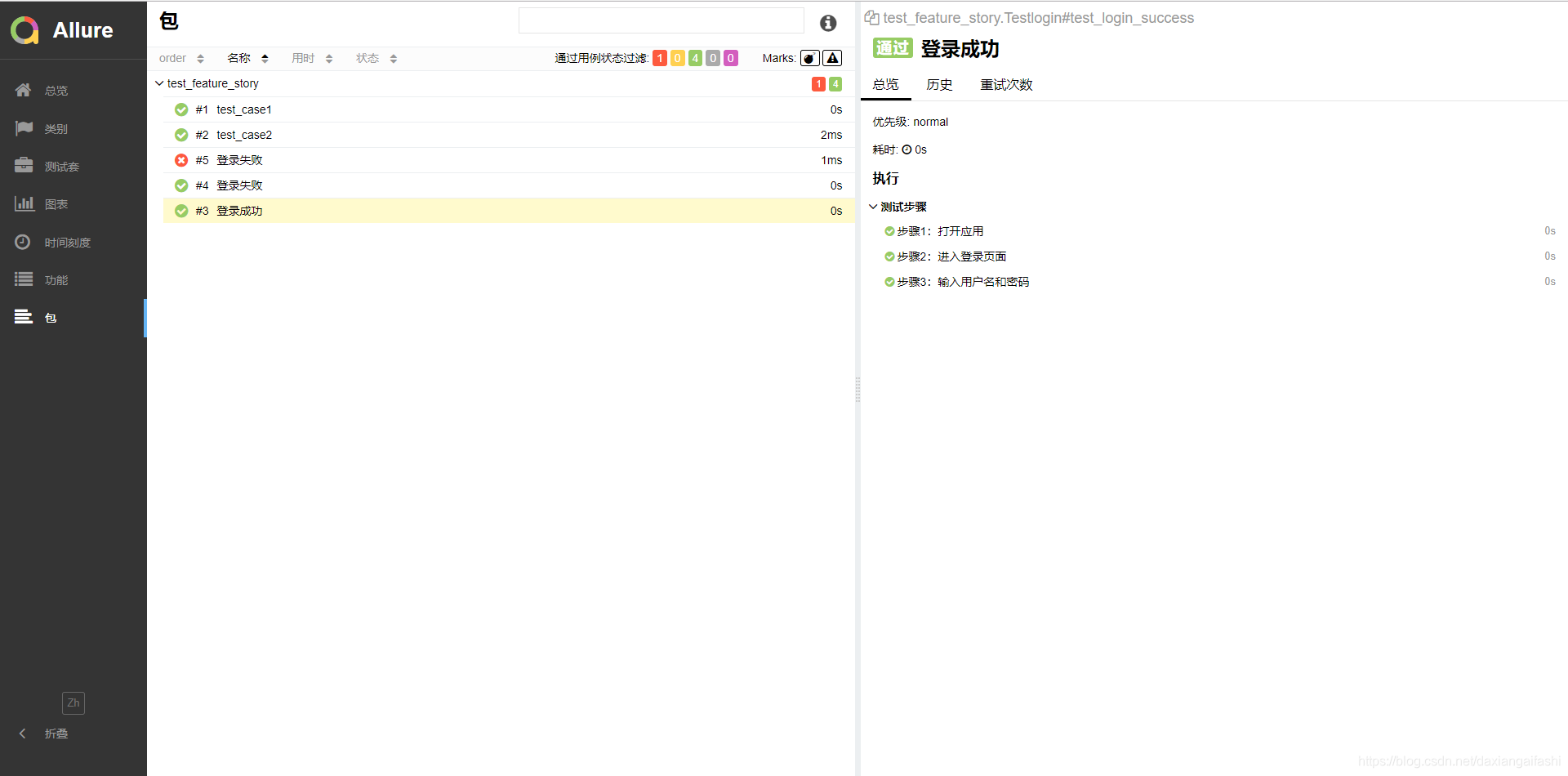Go to 时间刻度 in the sidebar menu

click(x=68, y=243)
